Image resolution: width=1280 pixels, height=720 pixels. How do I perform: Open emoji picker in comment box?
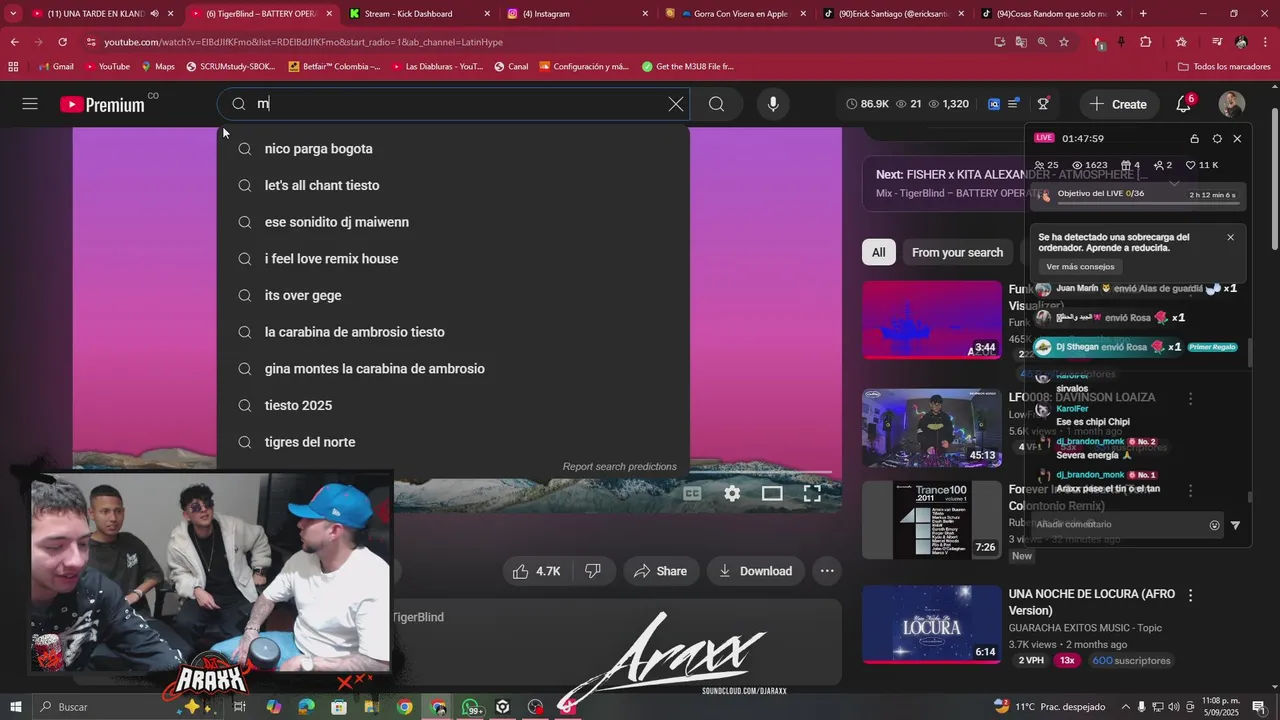click(1214, 525)
